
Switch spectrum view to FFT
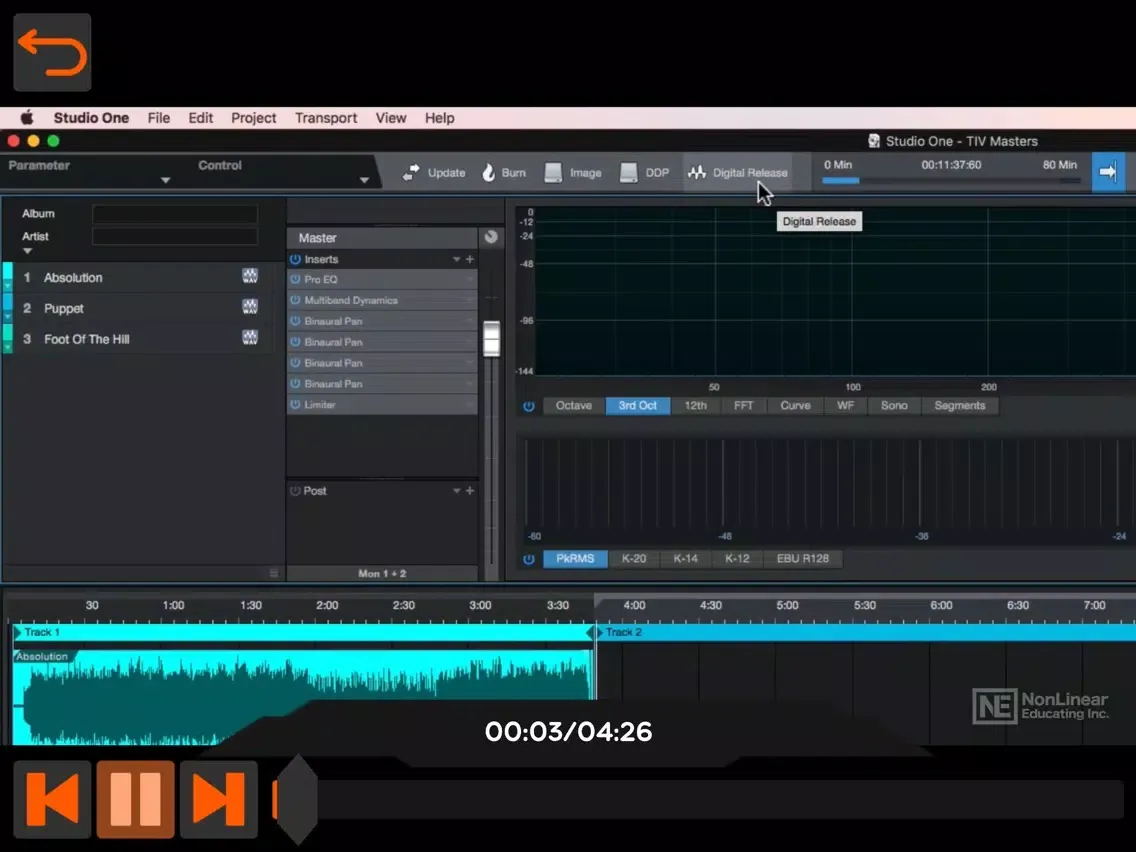coord(743,406)
